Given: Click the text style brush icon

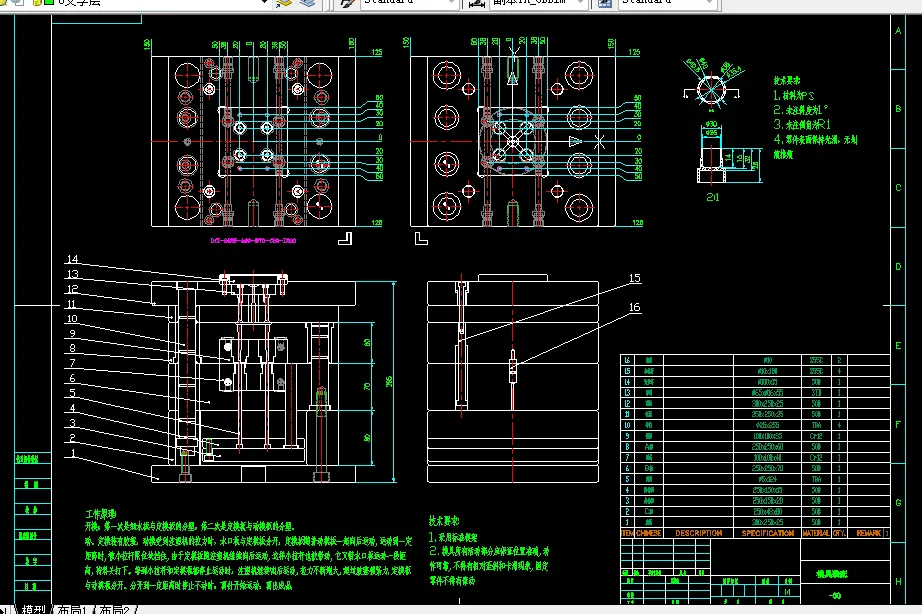Looking at the screenshot, I should (348, 3).
